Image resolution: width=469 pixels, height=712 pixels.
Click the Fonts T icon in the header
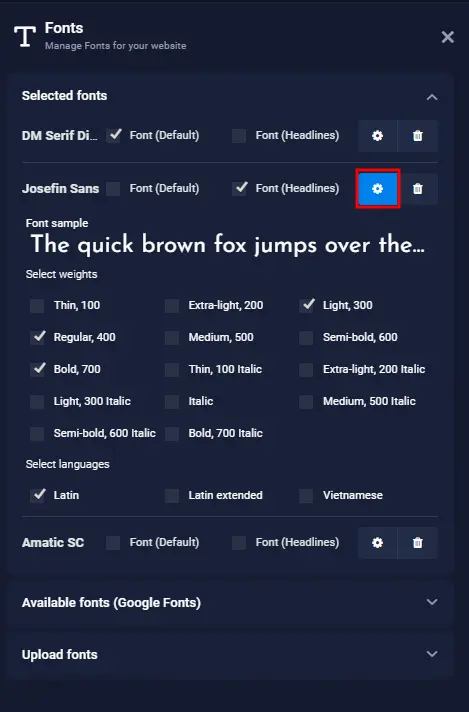click(25, 36)
